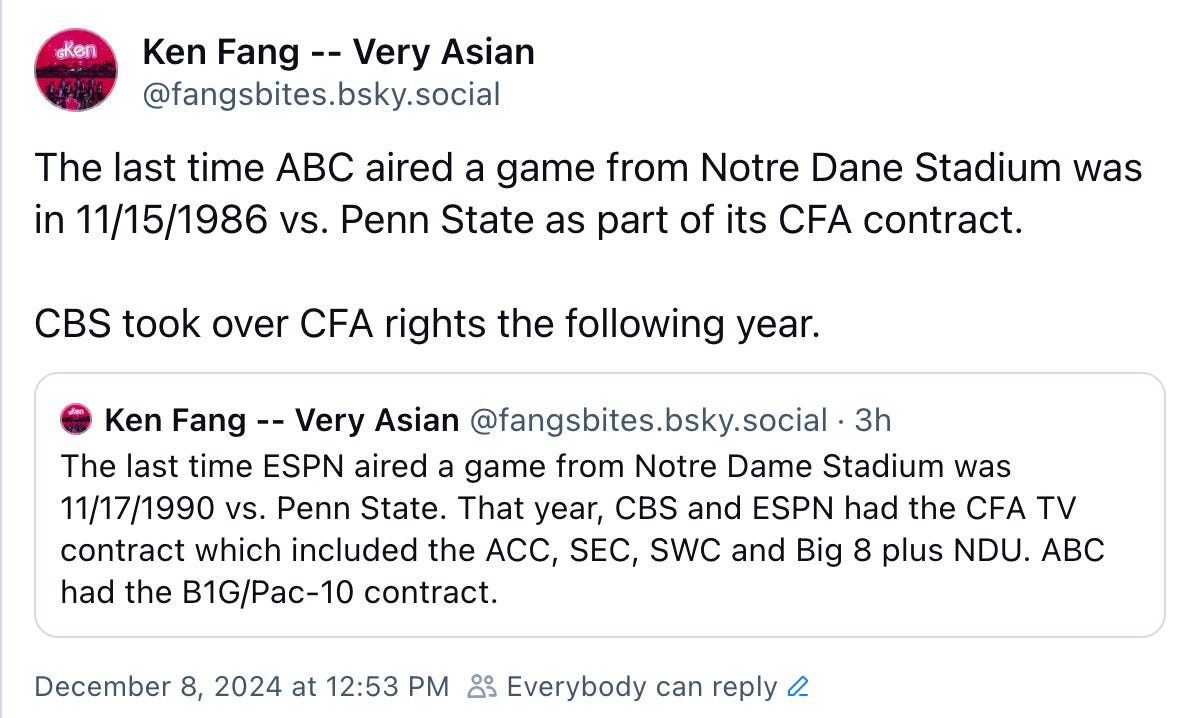Click the 11/17/1990 vs. Penn State quoted text

[x=253, y=509]
